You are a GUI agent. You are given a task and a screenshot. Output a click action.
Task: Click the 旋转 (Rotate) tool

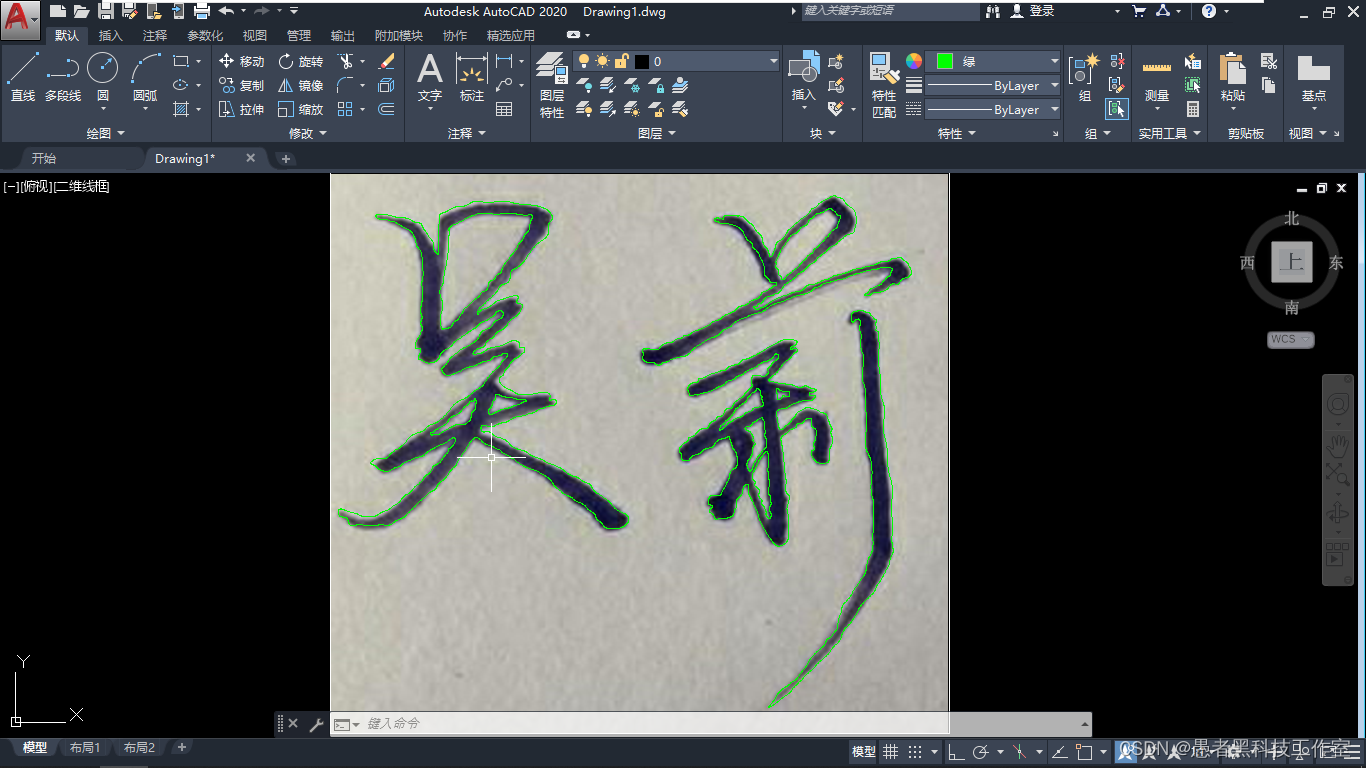point(300,61)
